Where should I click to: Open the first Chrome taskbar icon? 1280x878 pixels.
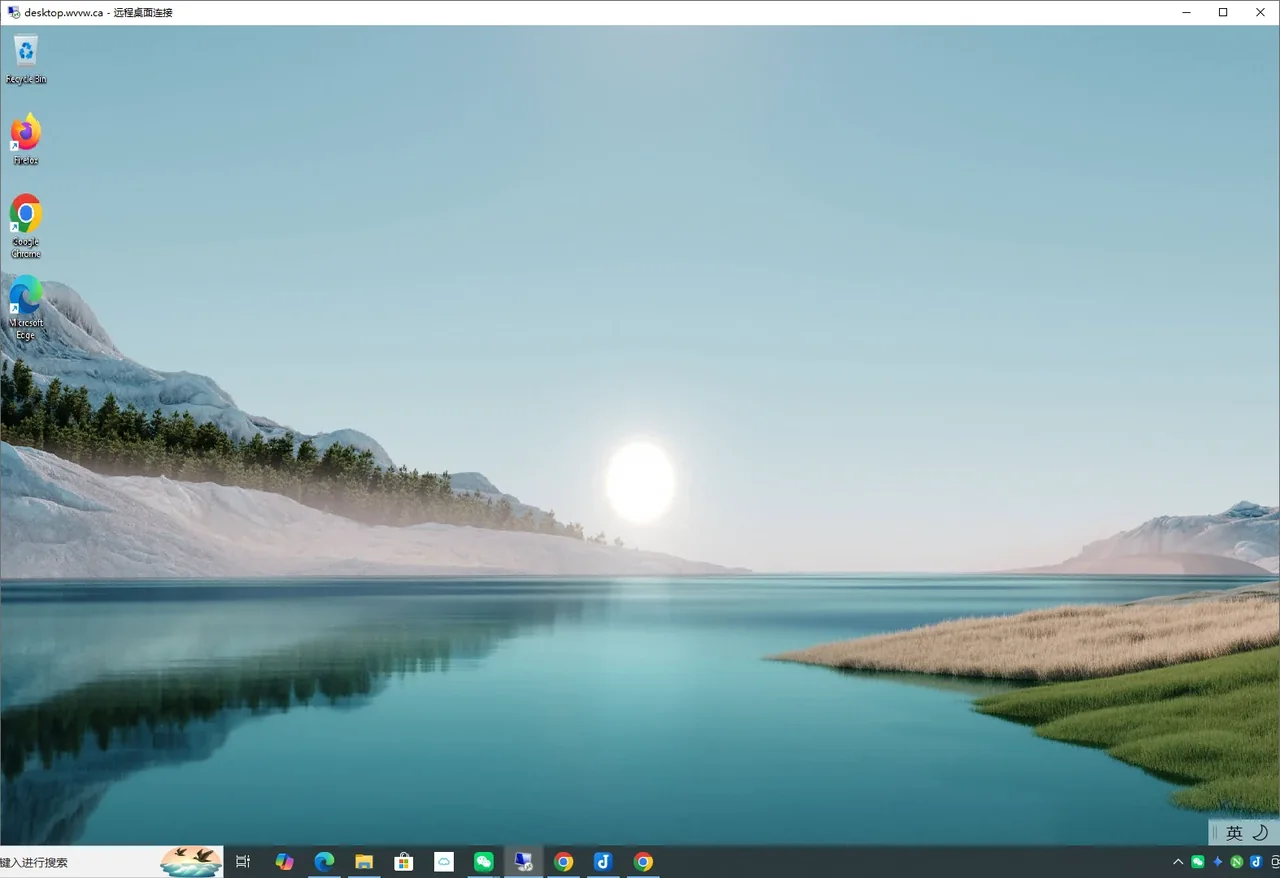pos(564,862)
